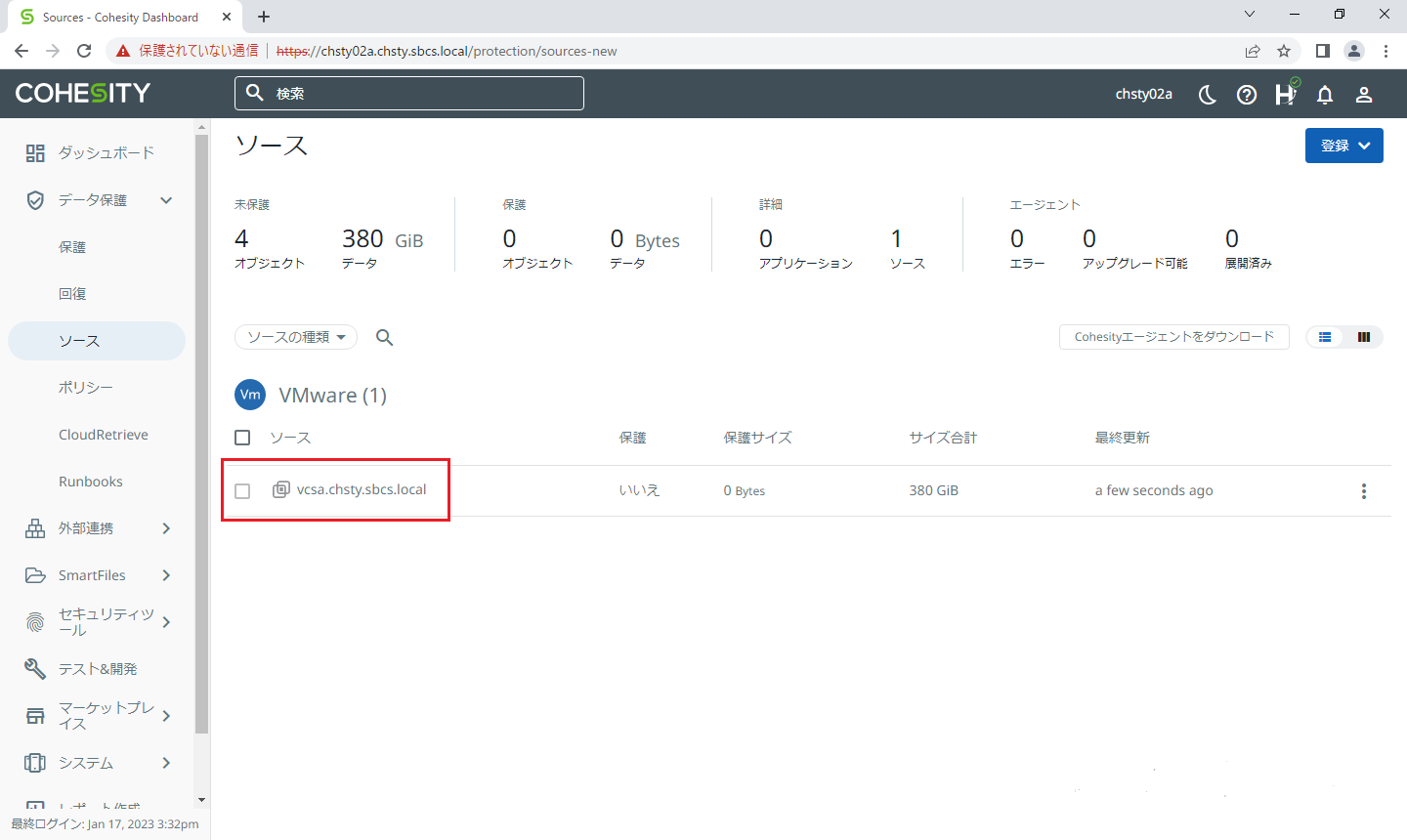The width and height of the screenshot is (1407, 840).
Task: Open notifications bell icon
Action: click(x=1325, y=94)
